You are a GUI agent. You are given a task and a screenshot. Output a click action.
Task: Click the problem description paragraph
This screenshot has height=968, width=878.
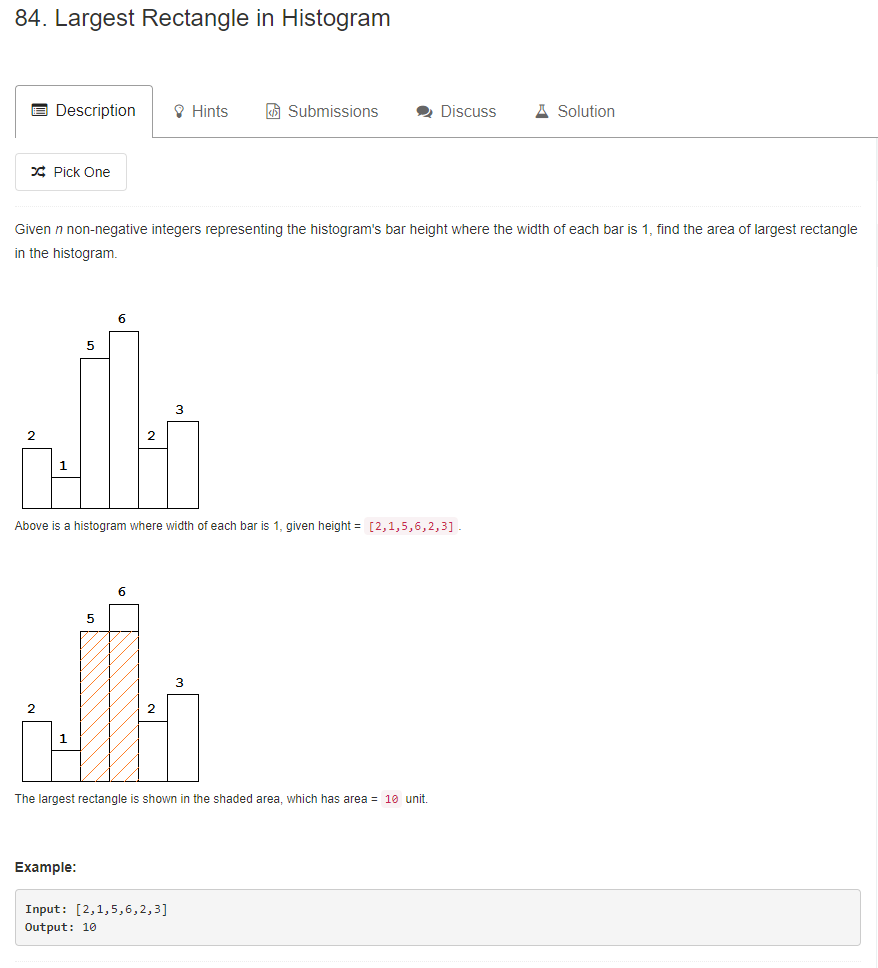coord(436,241)
